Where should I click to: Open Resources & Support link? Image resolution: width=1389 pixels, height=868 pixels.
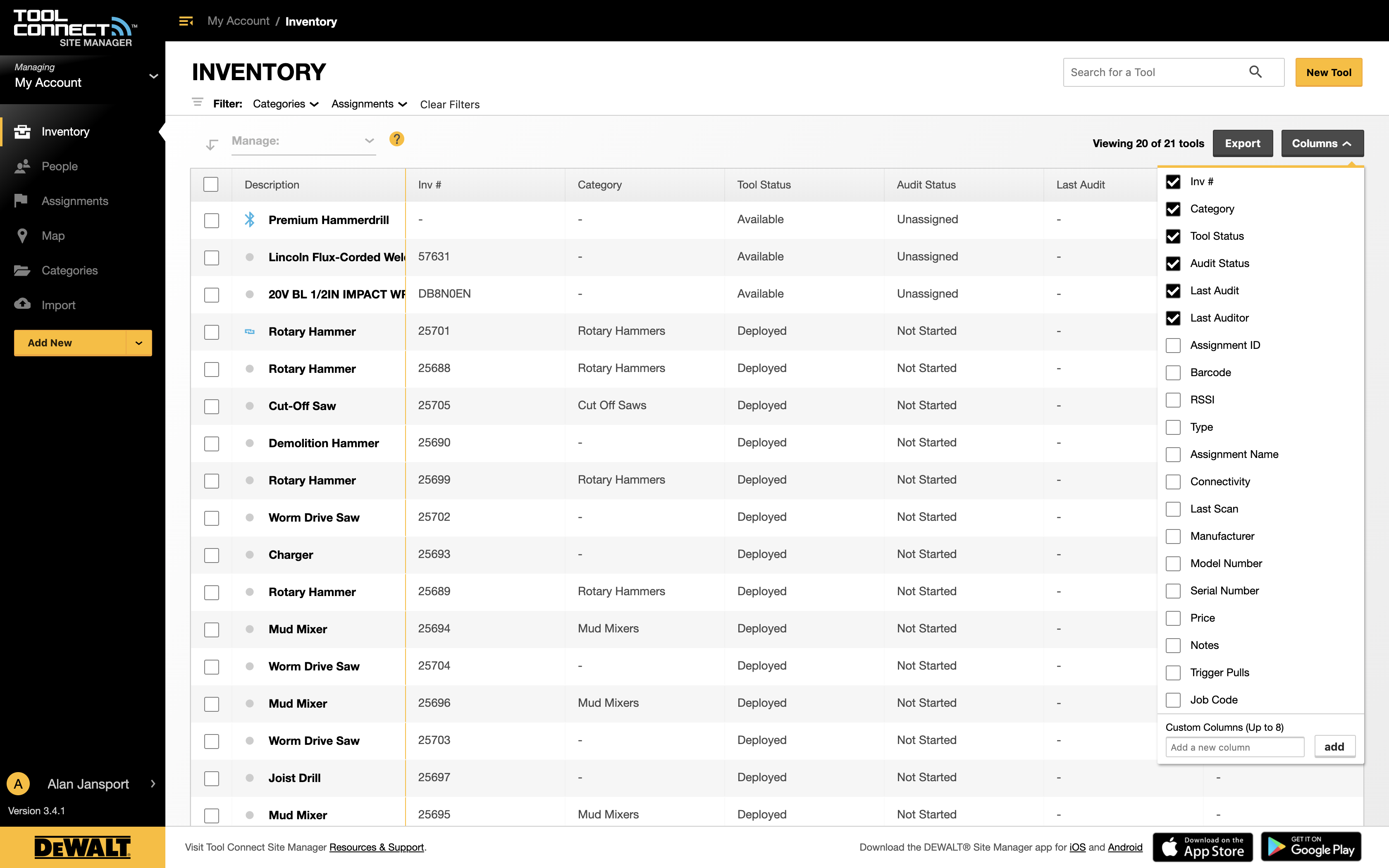click(x=377, y=847)
